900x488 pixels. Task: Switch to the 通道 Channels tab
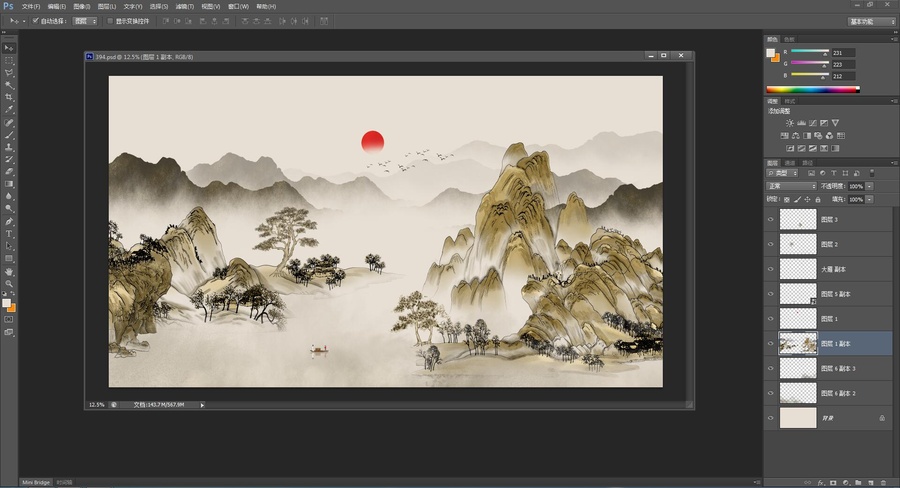click(x=790, y=163)
